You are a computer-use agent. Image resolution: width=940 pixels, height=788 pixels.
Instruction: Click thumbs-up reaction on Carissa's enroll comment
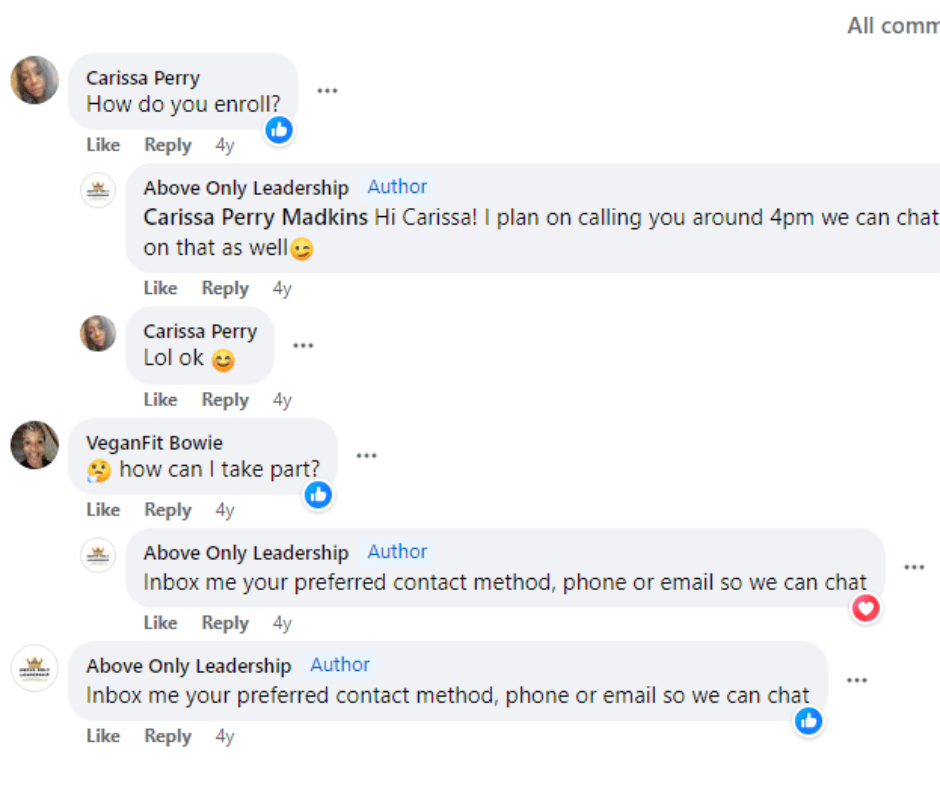pyautogui.click(x=279, y=129)
